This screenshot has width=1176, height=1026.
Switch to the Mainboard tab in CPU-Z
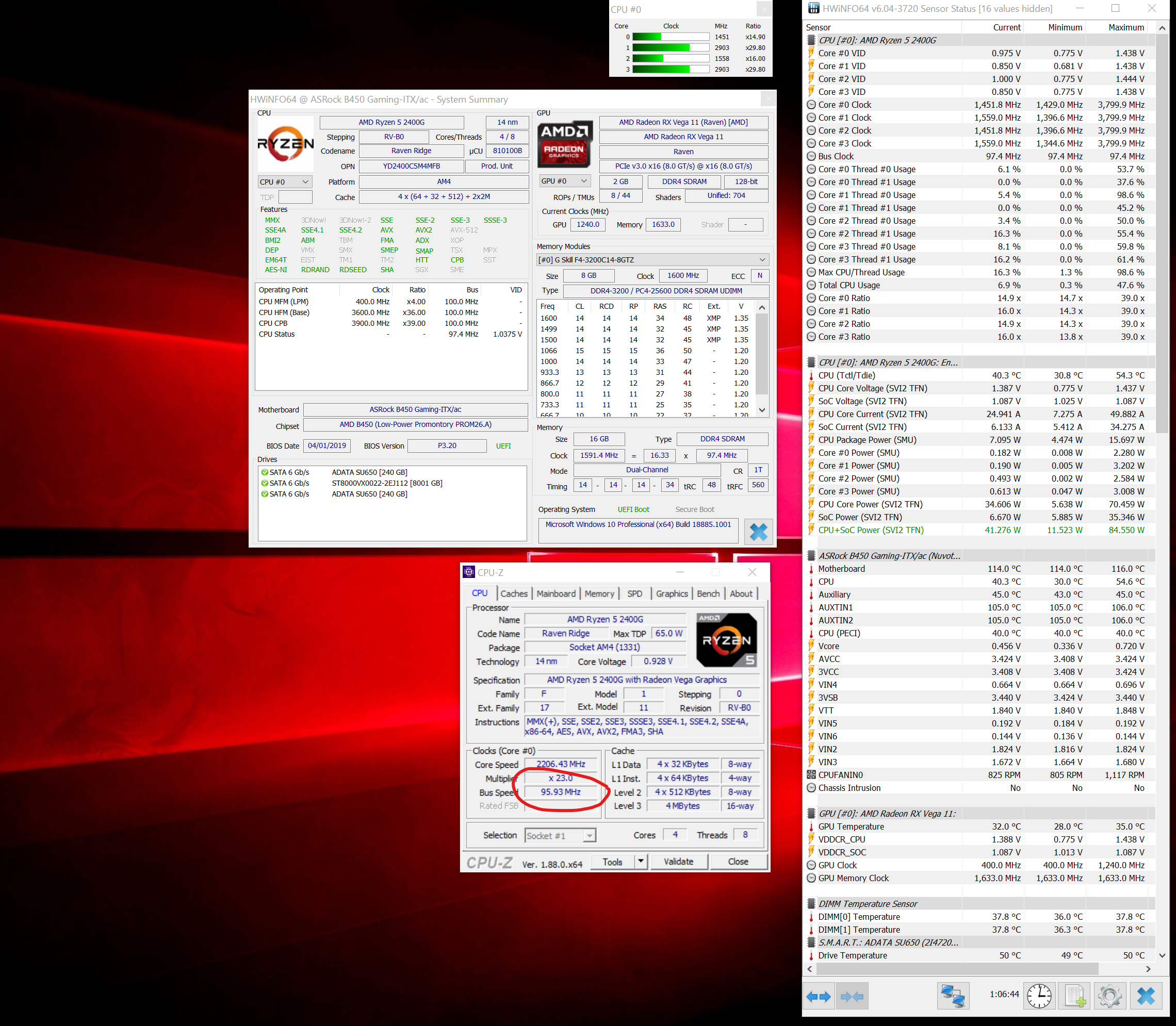click(556, 594)
